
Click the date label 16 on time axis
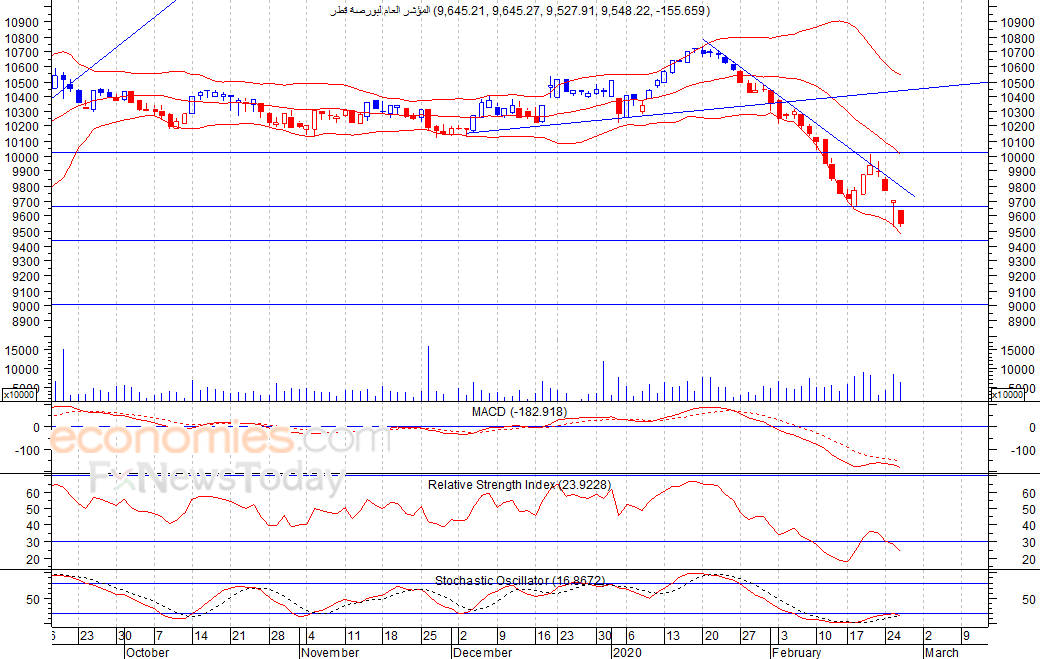click(x=544, y=636)
